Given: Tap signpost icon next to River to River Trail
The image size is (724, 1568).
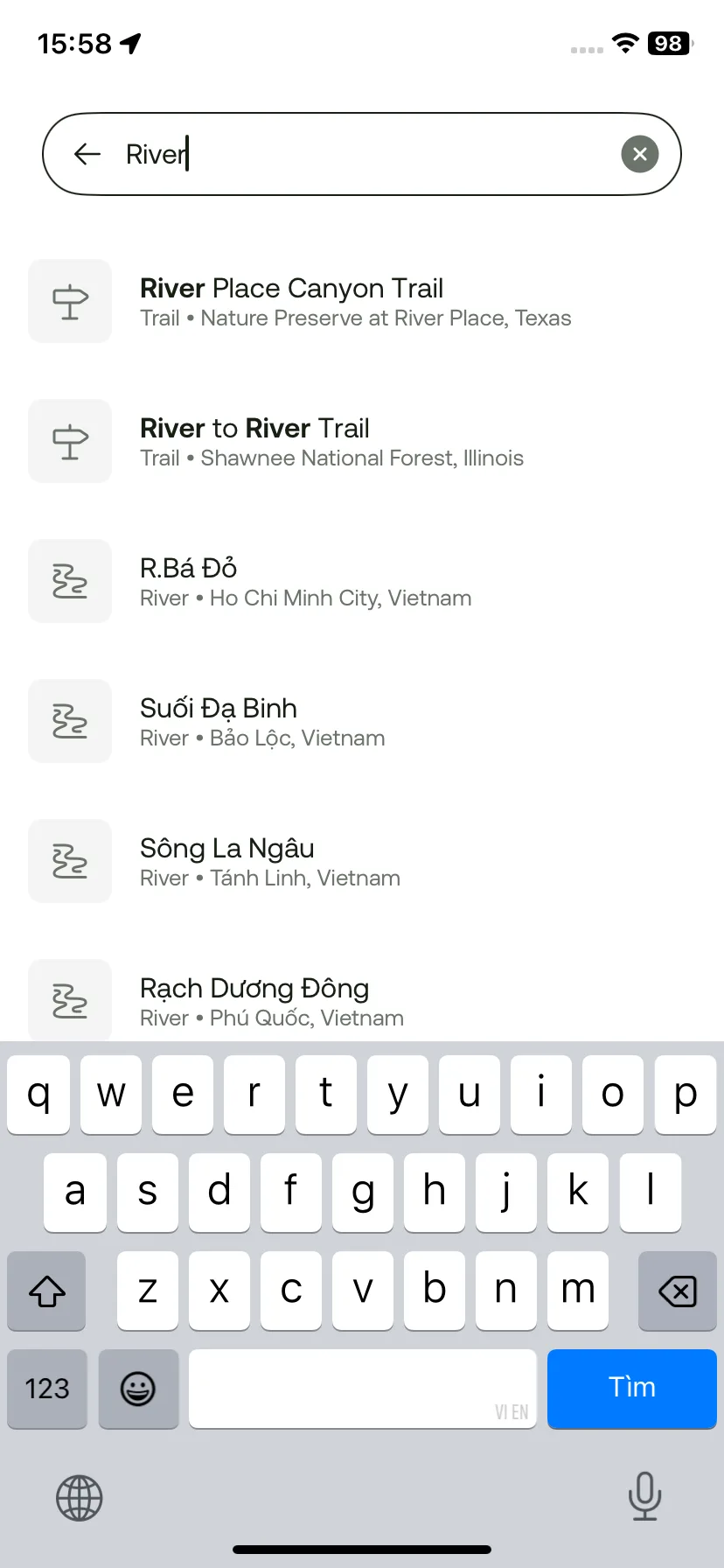Looking at the screenshot, I should [70, 441].
